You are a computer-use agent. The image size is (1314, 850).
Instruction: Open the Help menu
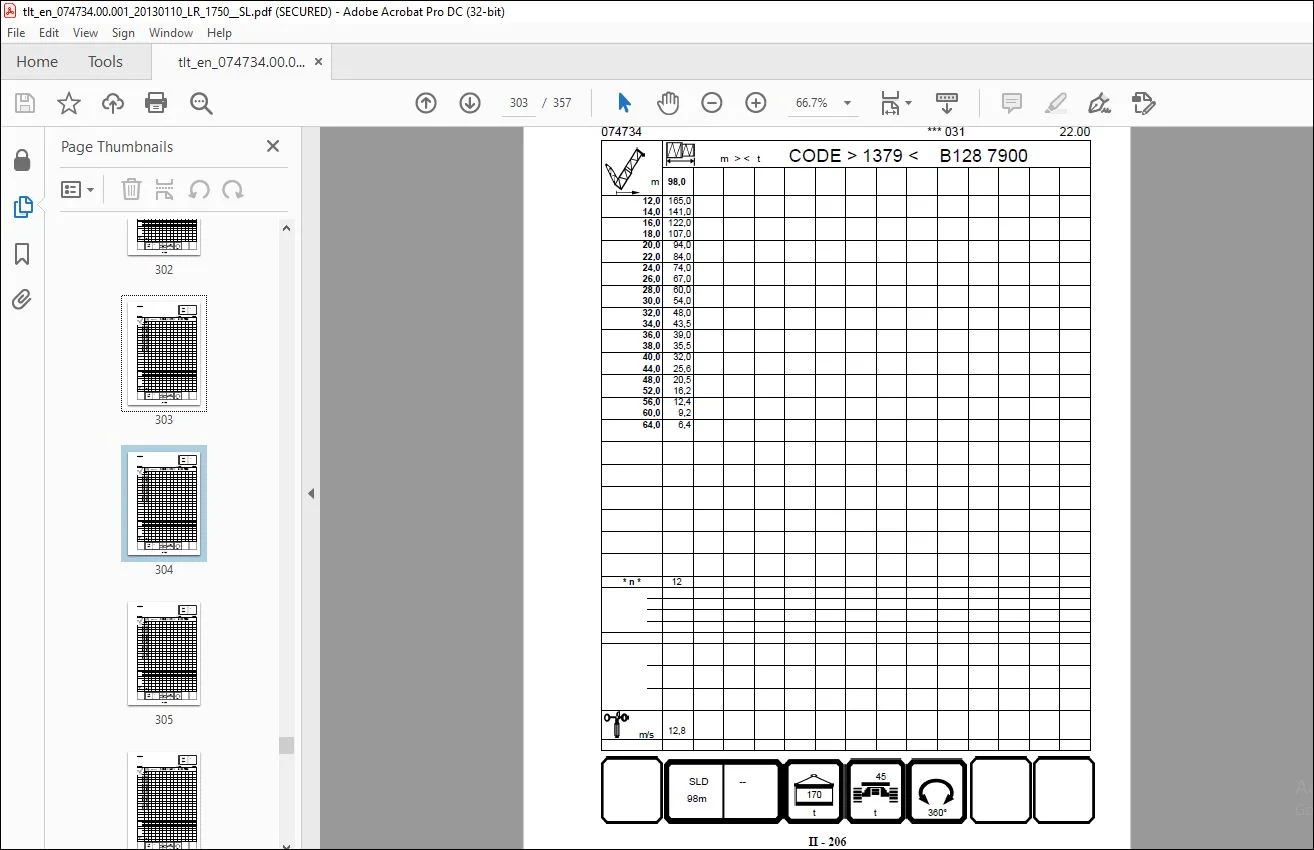219,33
